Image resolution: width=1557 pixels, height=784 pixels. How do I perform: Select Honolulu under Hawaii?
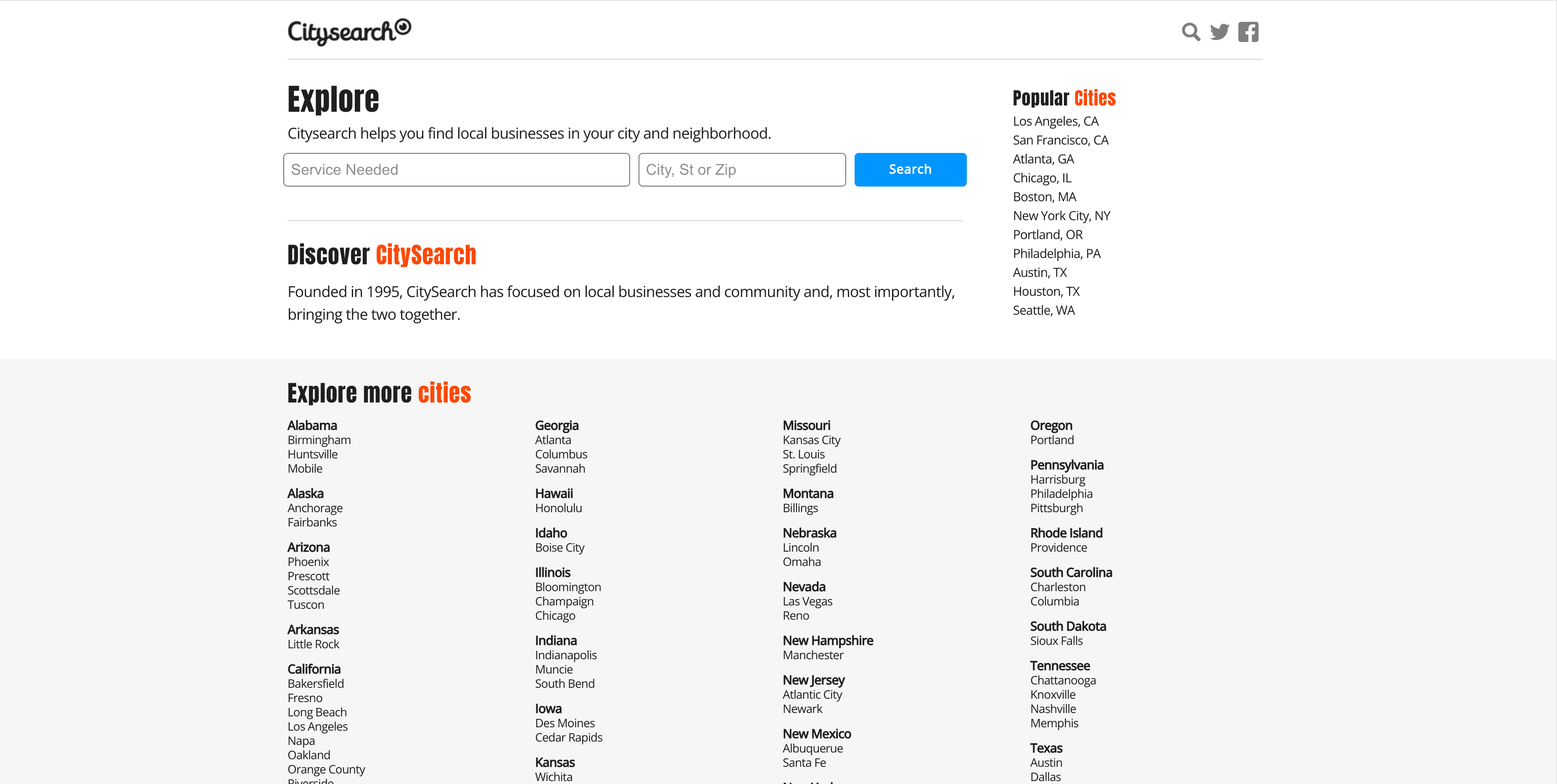click(558, 508)
